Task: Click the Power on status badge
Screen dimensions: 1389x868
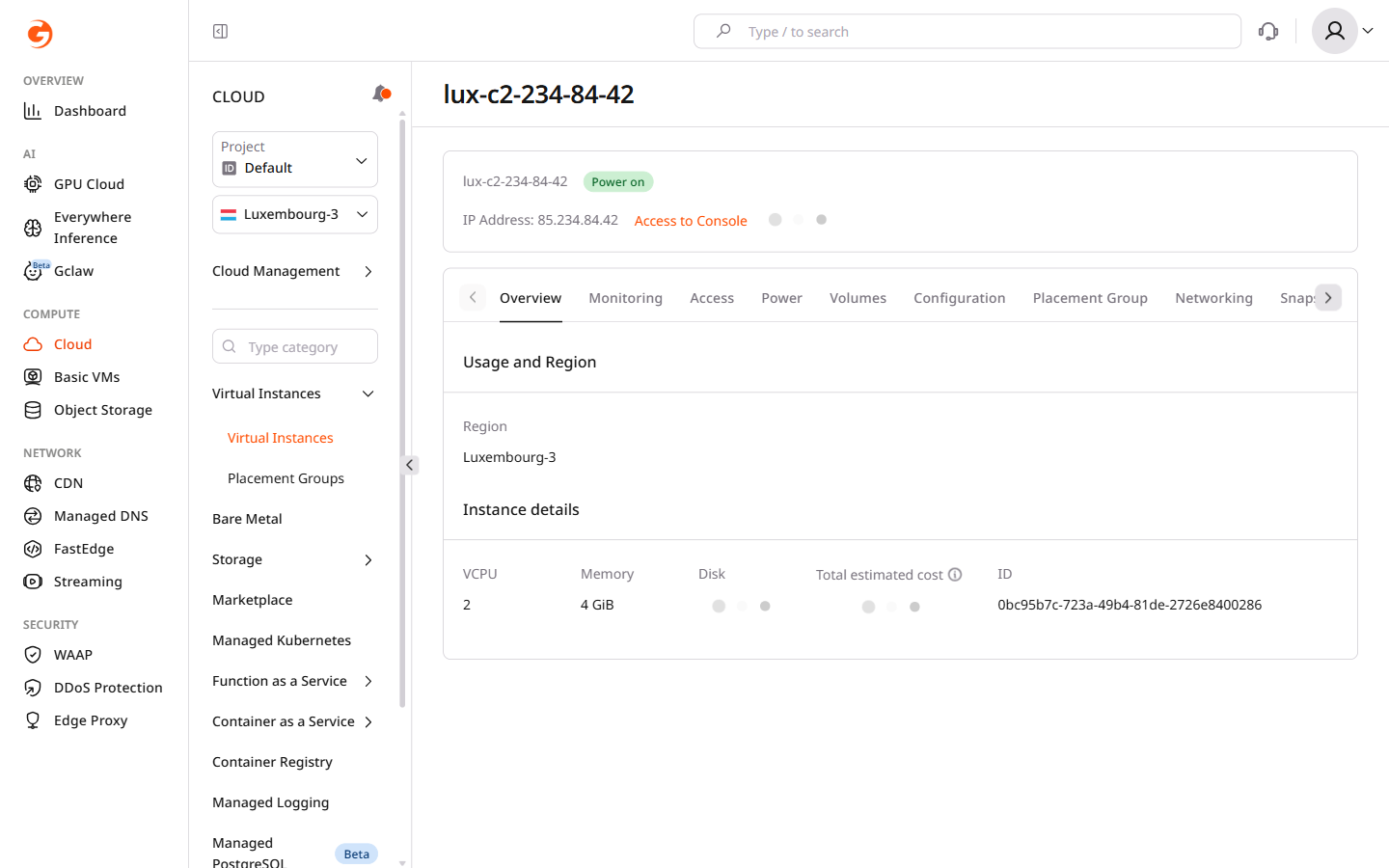Action: [x=618, y=181]
